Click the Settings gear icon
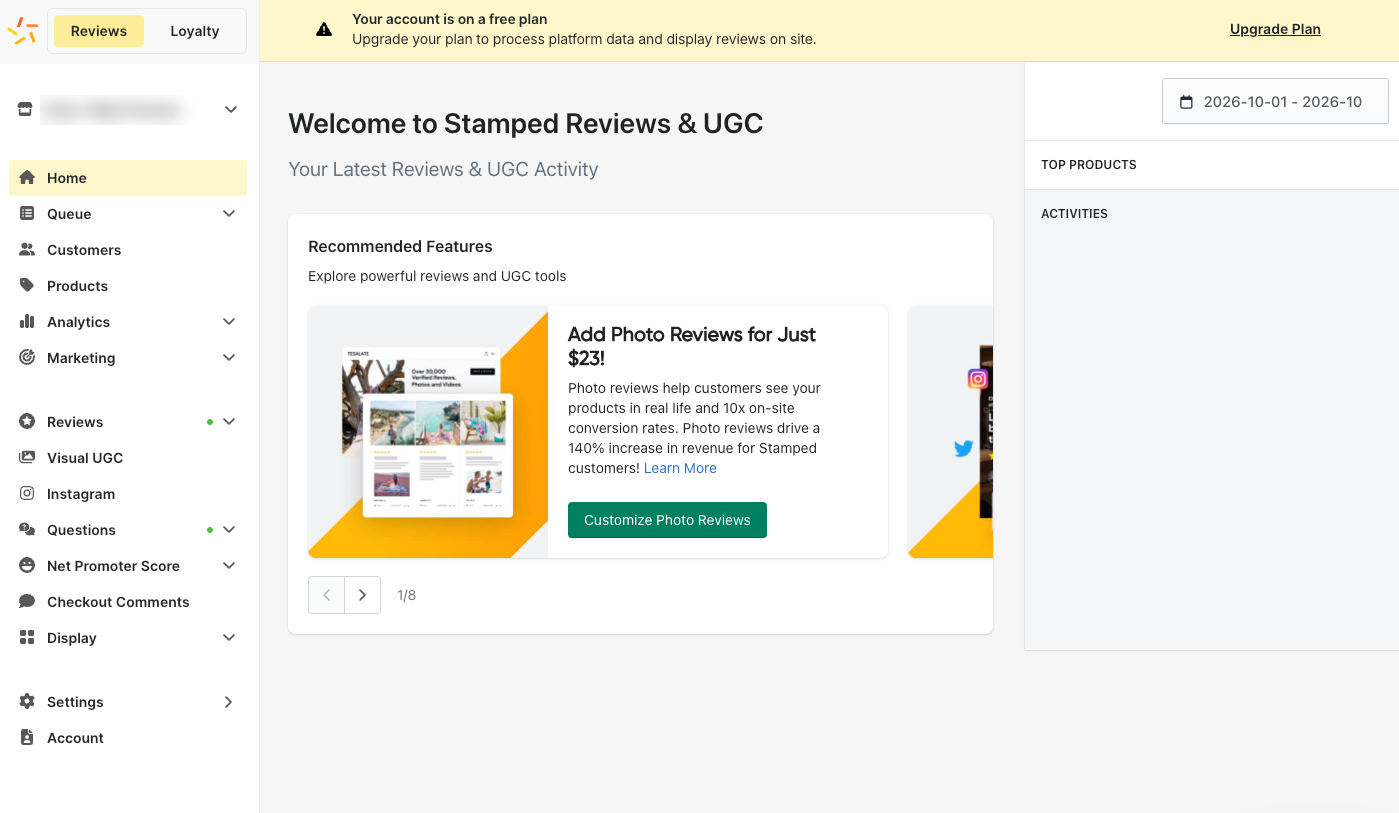 pos(27,702)
